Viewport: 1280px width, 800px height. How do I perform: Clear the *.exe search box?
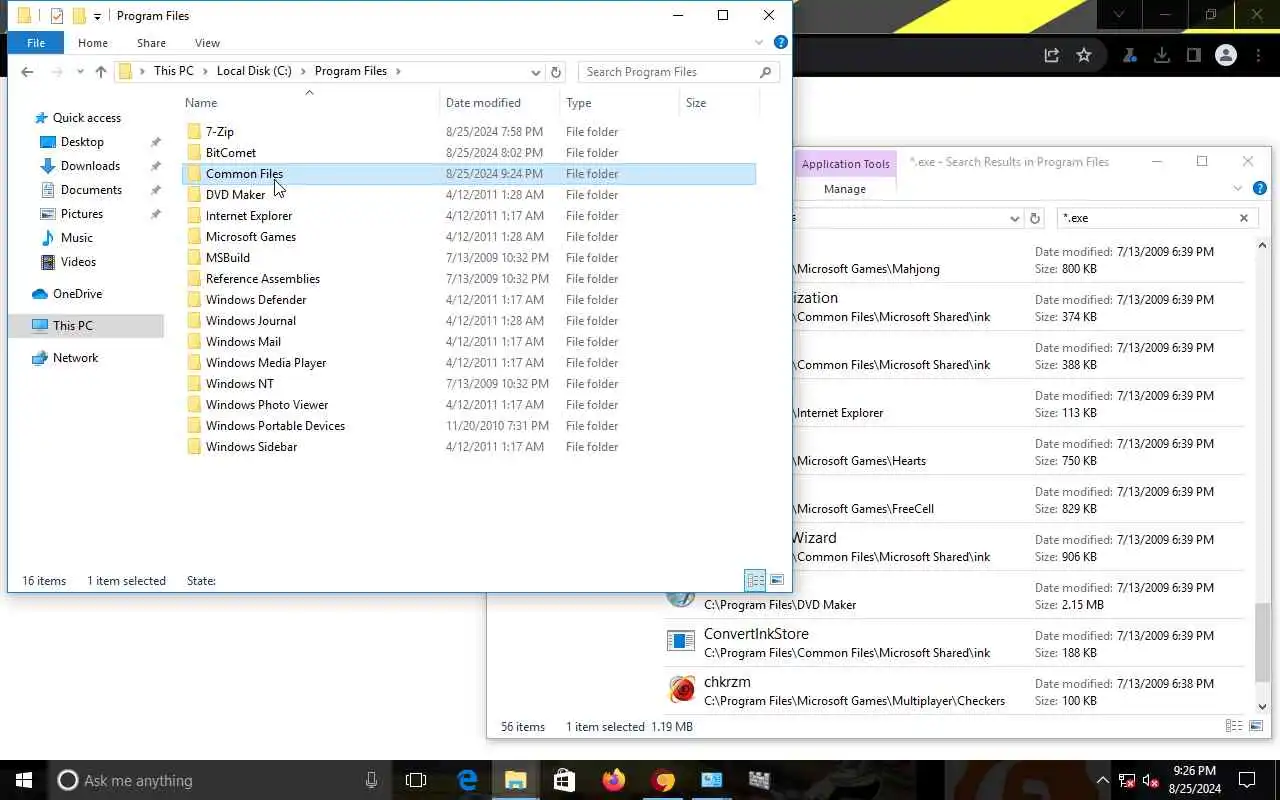point(1244,218)
